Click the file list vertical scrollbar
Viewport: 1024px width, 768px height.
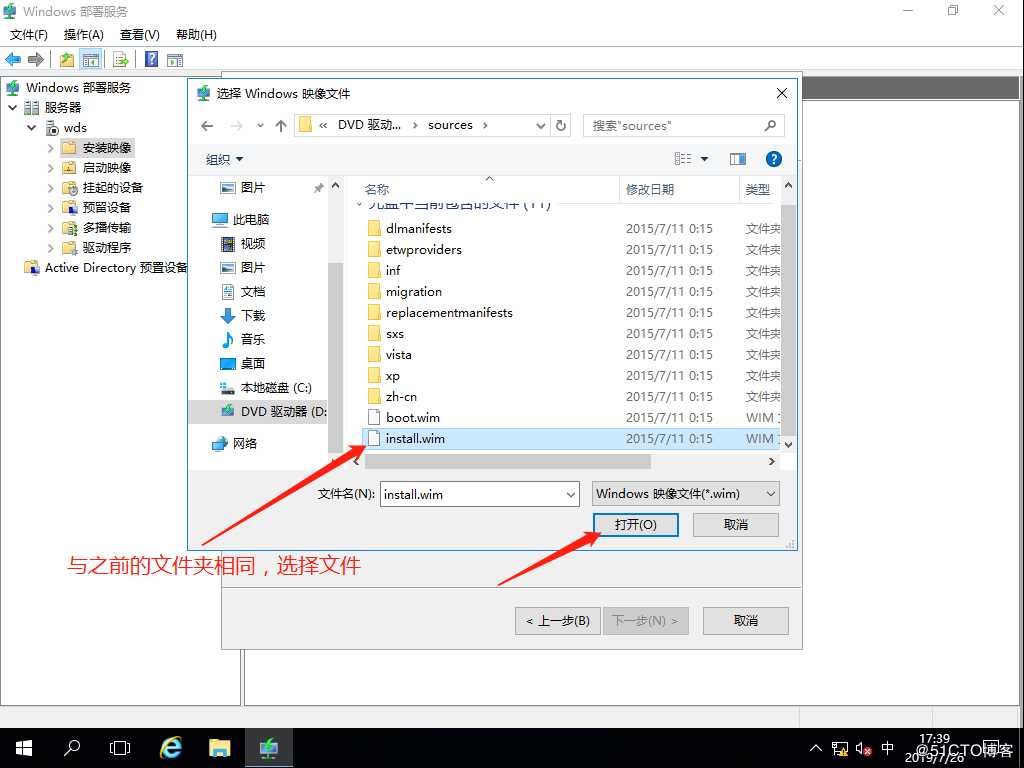[788, 319]
